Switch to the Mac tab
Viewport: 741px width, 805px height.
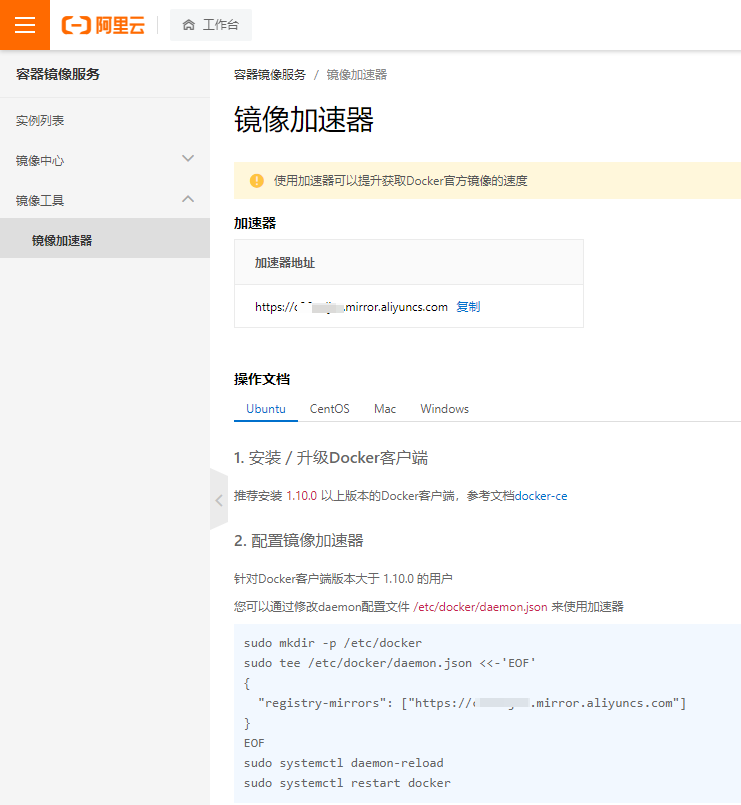(385, 409)
